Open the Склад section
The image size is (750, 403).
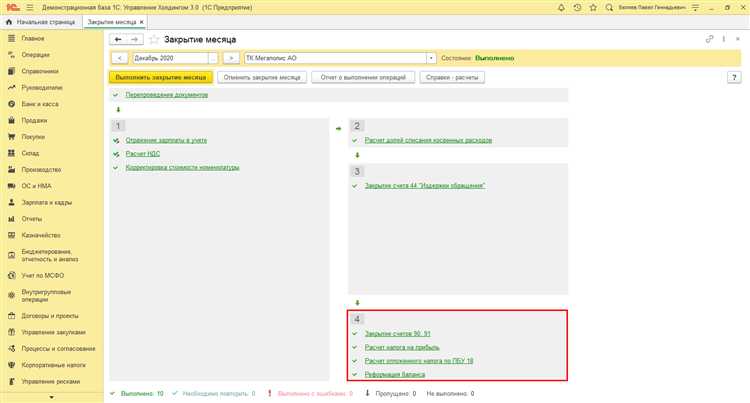click(x=30, y=153)
